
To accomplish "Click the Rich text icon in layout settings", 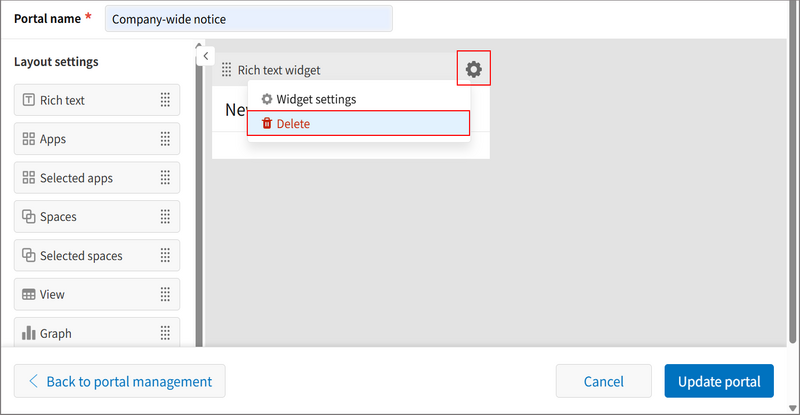I will pos(28,100).
